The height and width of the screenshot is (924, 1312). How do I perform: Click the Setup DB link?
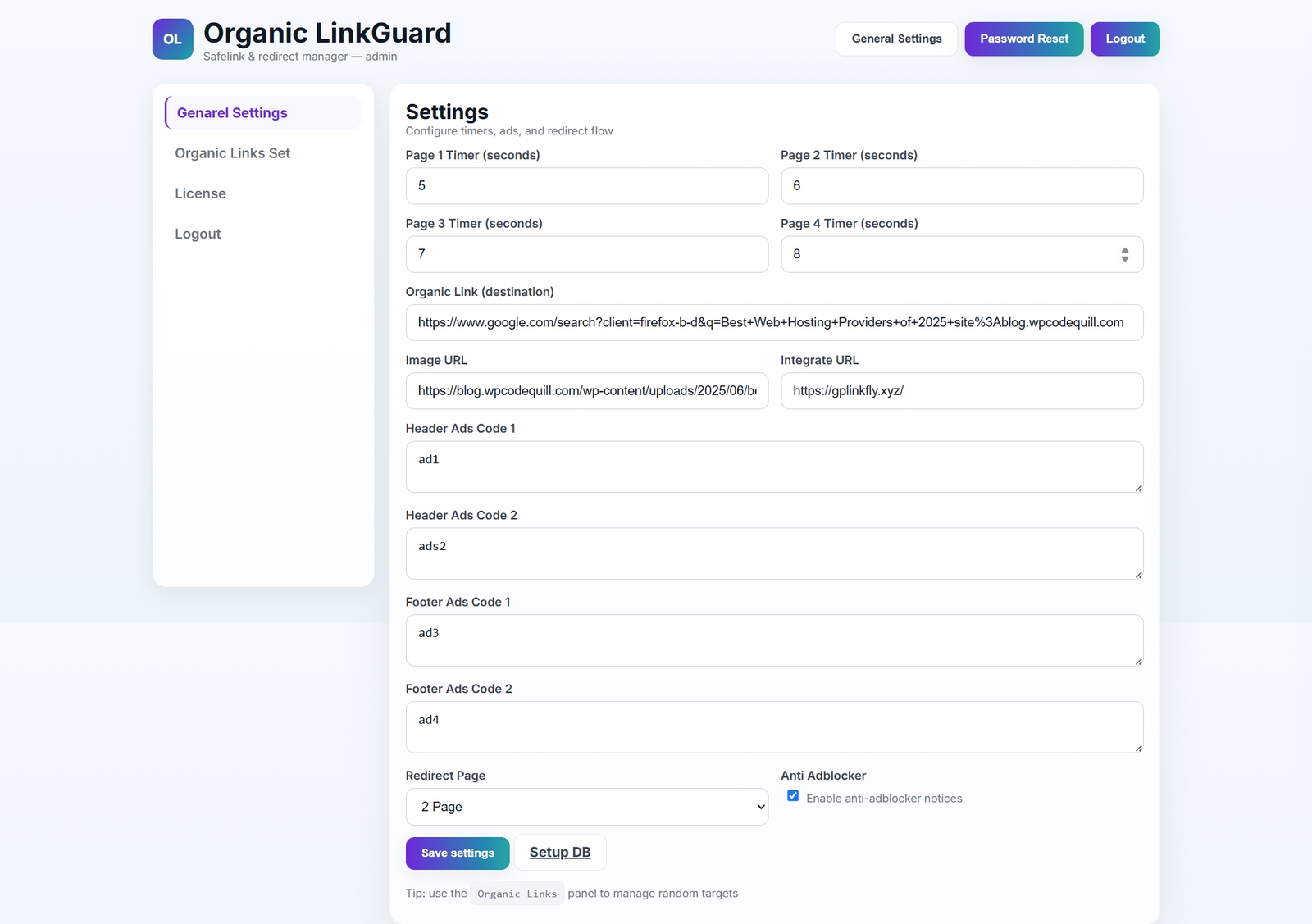(x=560, y=853)
